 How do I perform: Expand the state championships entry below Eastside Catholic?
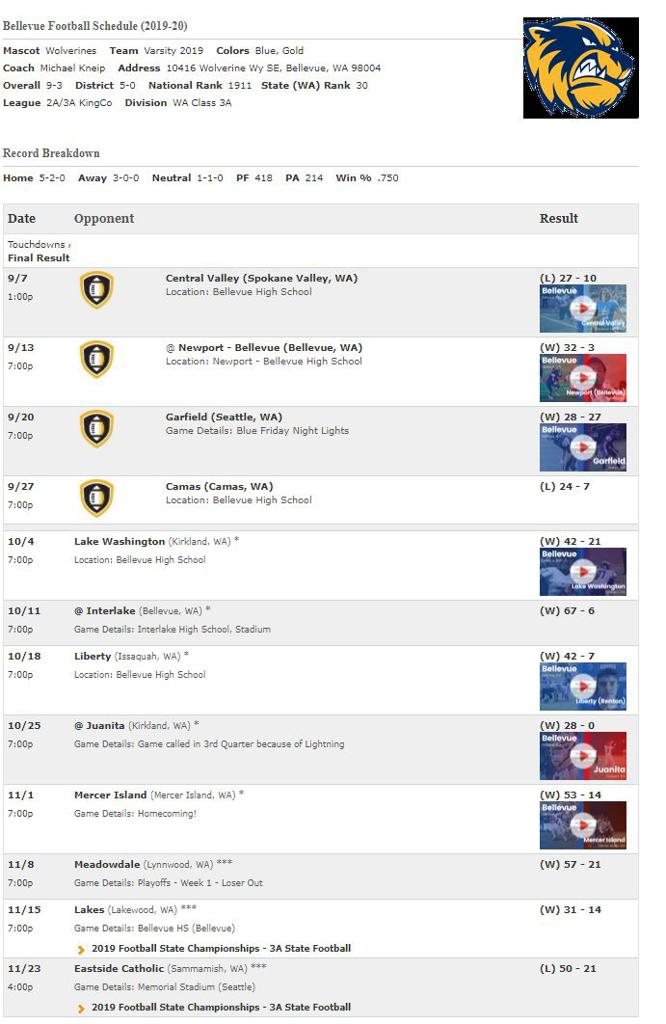point(214,1006)
